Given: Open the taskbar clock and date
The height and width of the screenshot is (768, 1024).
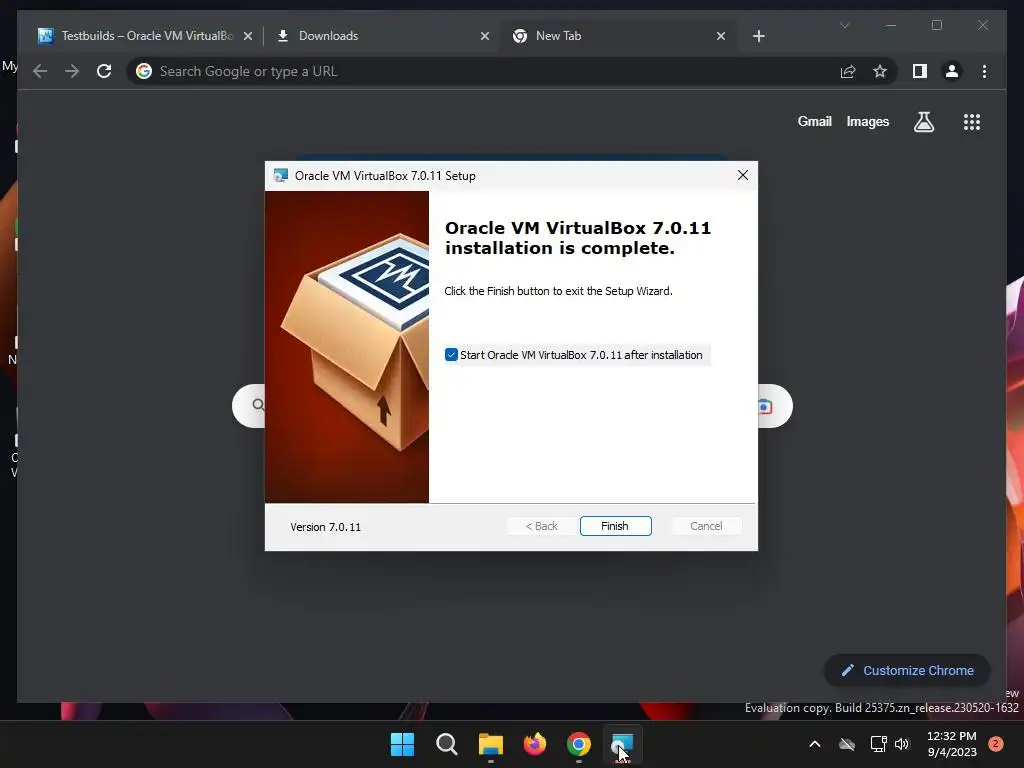Looking at the screenshot, I should point(952,744).
